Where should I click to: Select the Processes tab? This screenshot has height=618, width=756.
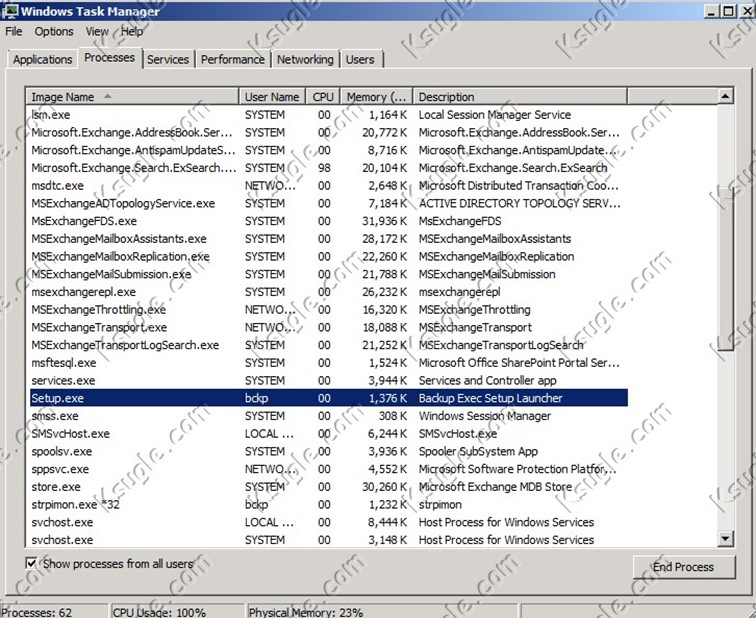pyautogui.click(x=109, y=57)
